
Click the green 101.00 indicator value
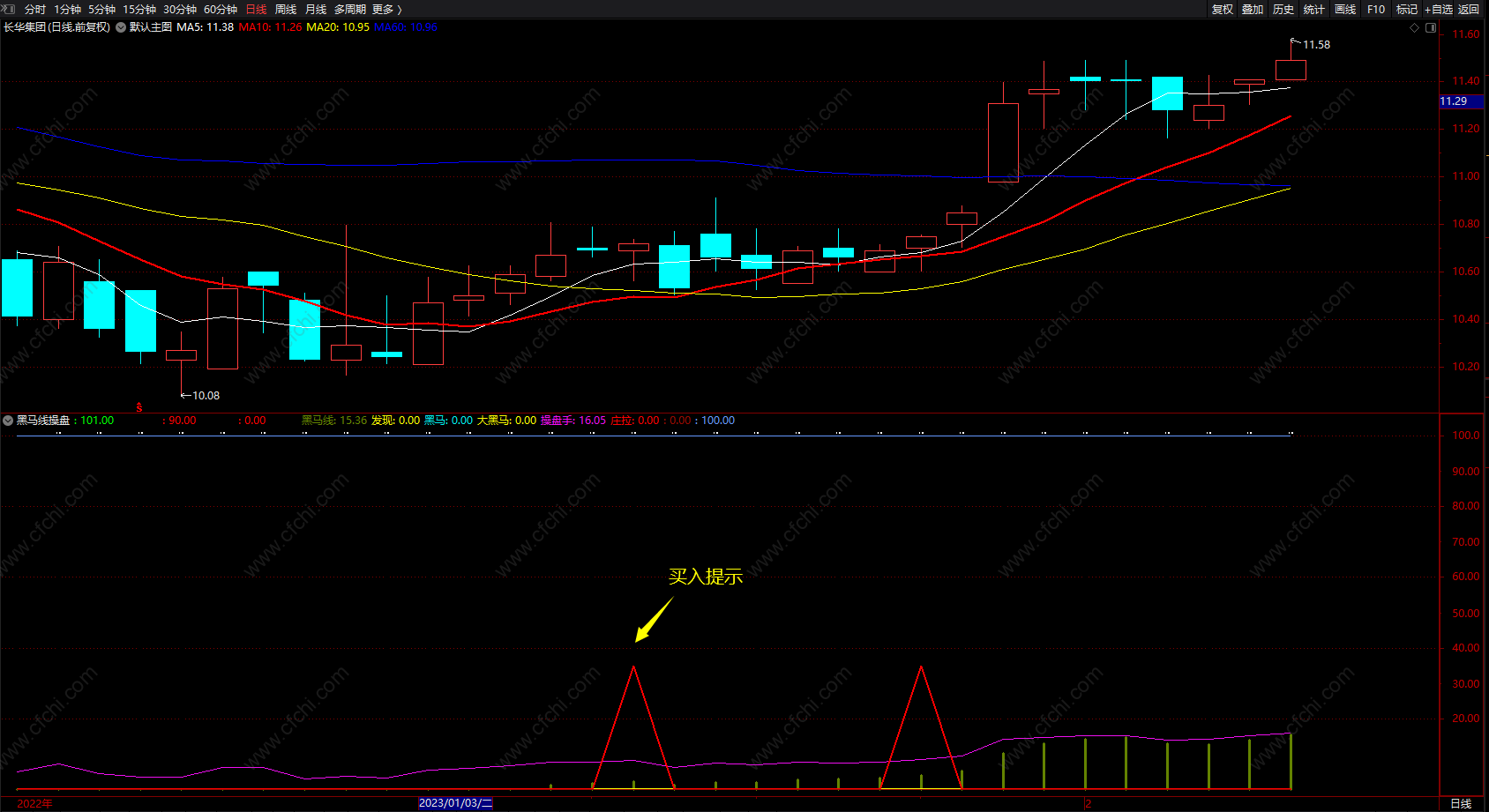point(97,421)
